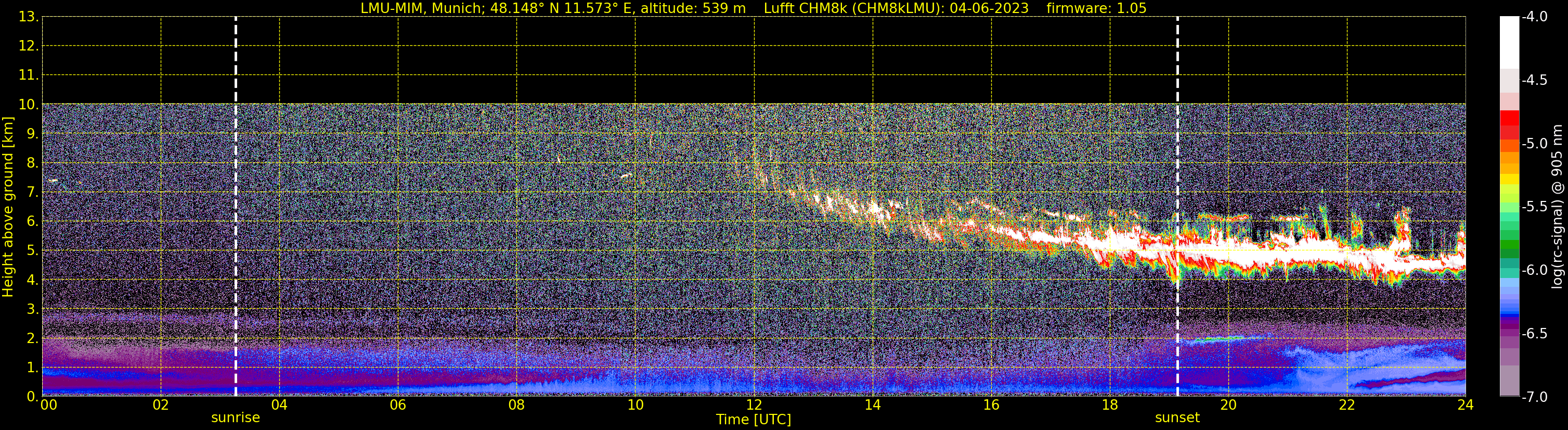Click the x-axis tick label 06
Screen dimensions: 1568x430
coord(398,406)
